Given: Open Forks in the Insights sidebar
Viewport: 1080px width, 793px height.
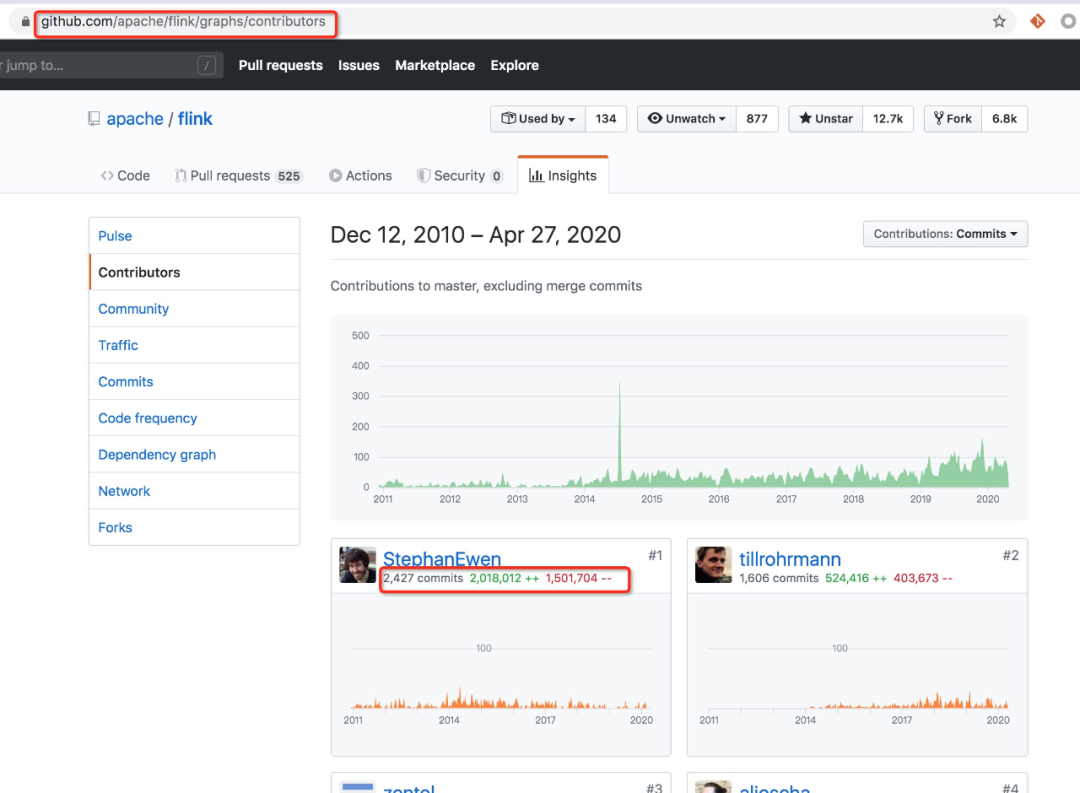Looking at the screenshot, I should point(194,528).
